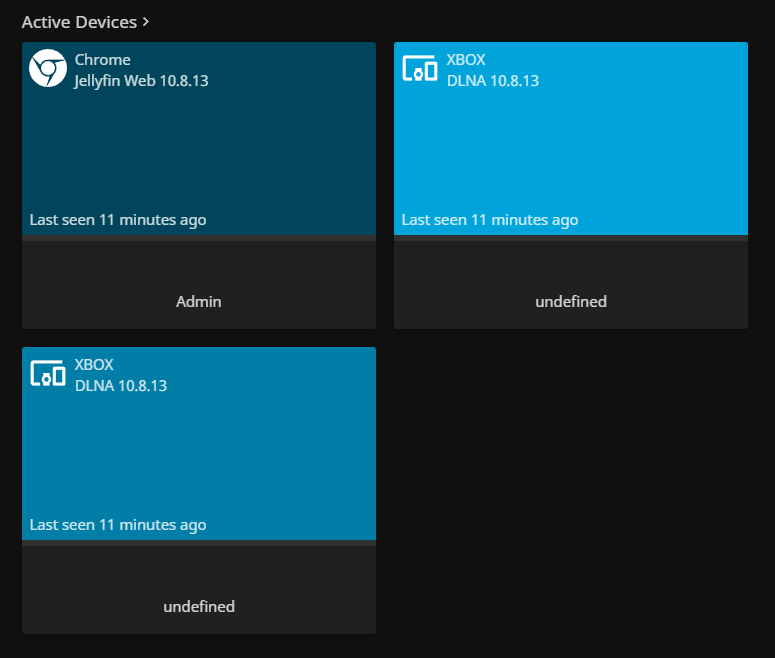
Task: Expand the chevron next to Active Devices
Action: coord(146,21)
